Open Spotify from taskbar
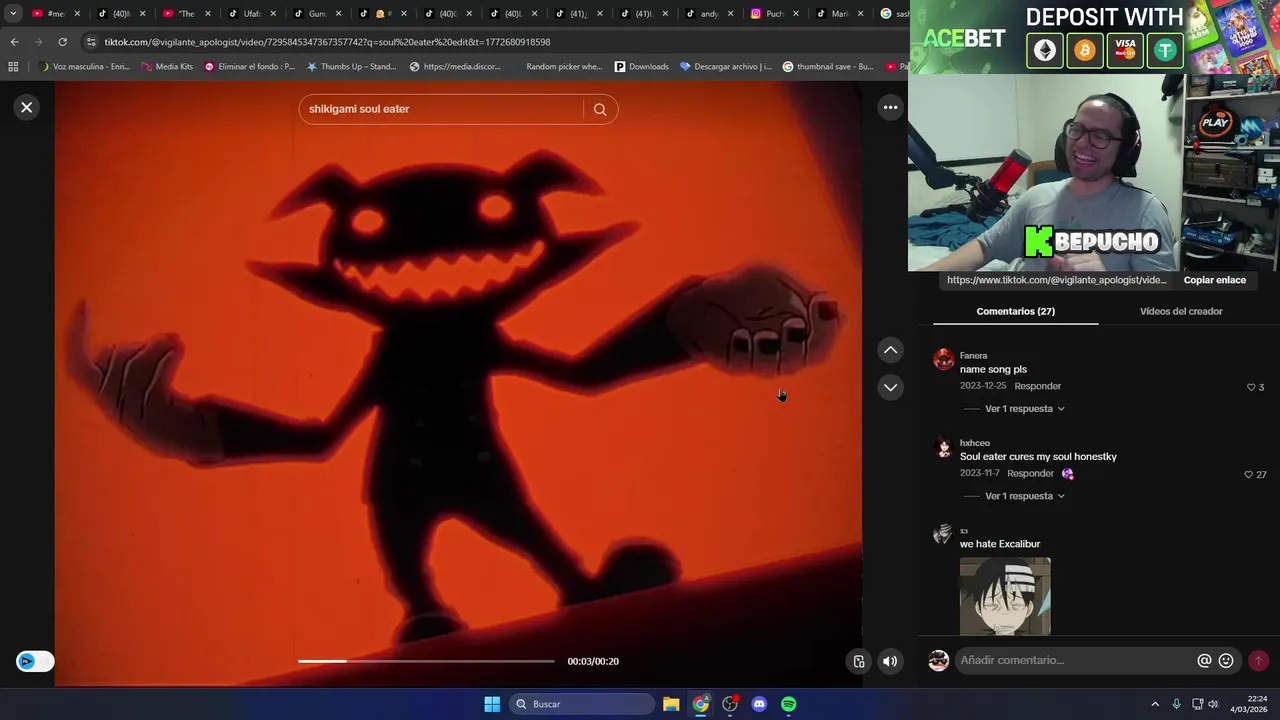This screenshot has width=1280, height=720. click(788, 704)
